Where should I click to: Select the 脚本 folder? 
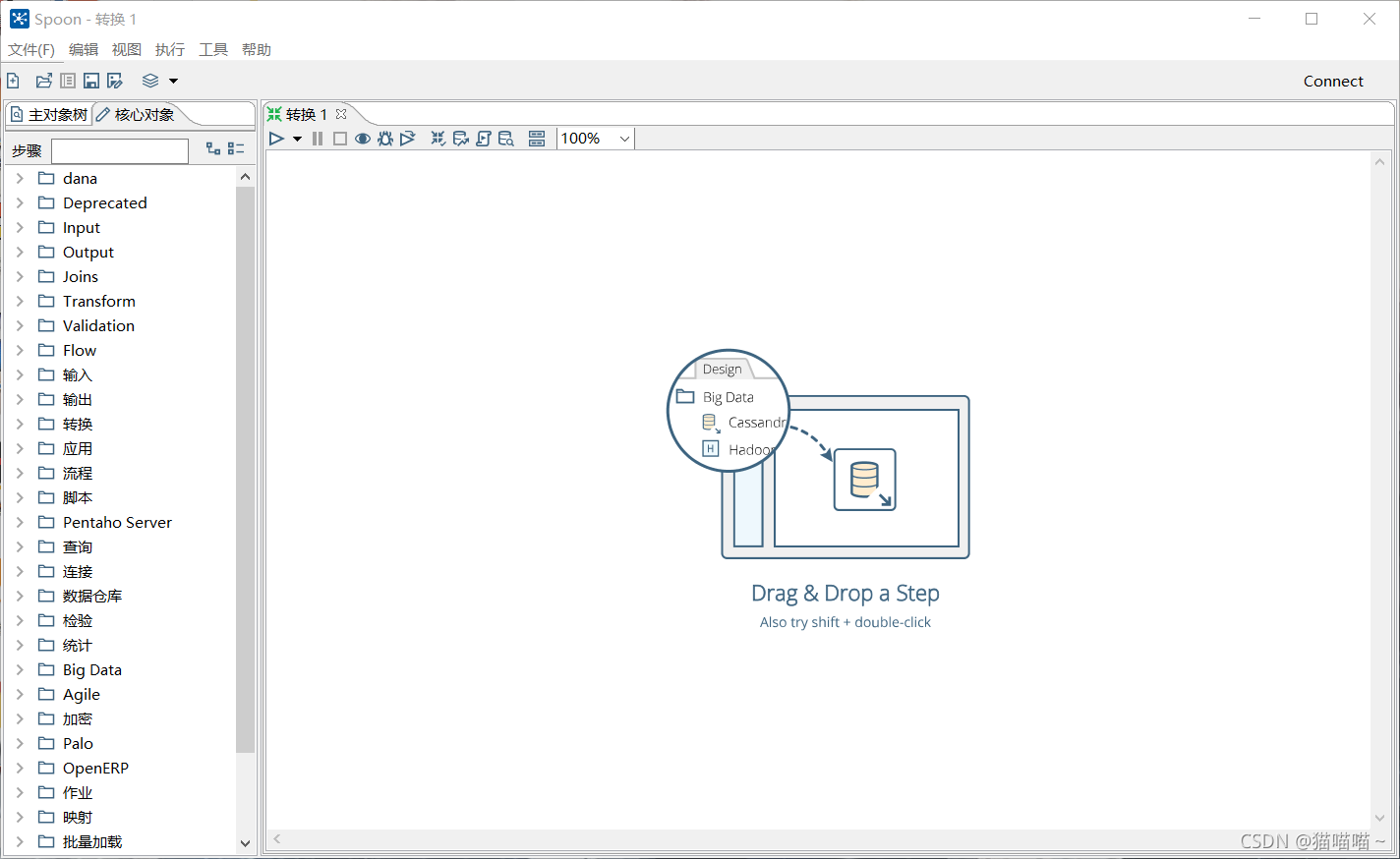click(78, 497)
